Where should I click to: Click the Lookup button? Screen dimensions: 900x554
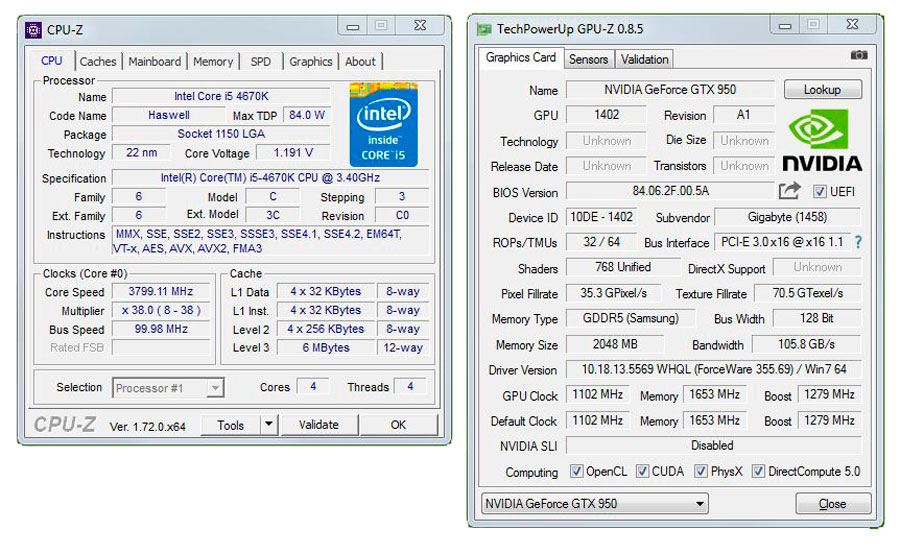(x=823, y=90)
